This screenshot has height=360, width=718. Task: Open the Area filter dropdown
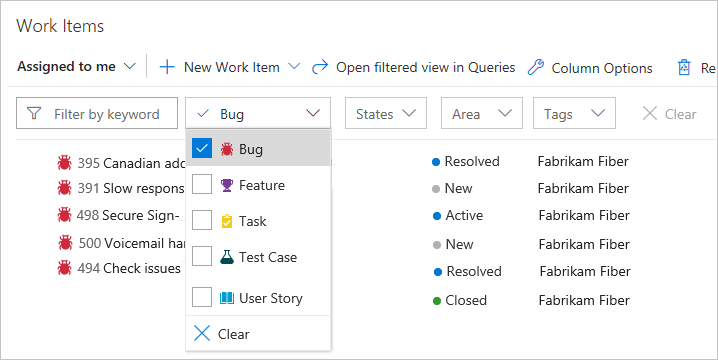coord(482,113)
